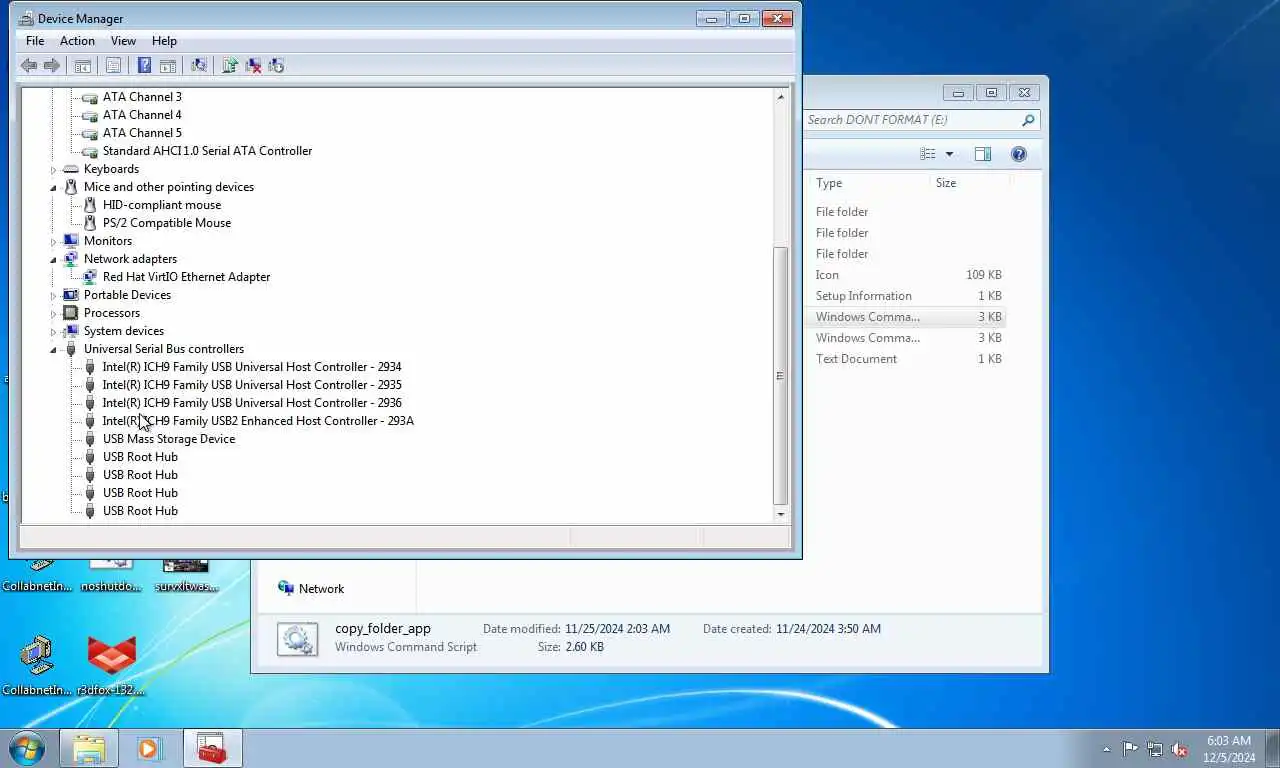Open the View menu
The width and height of the screenshot is (1280, 768).
click(123, 41)
